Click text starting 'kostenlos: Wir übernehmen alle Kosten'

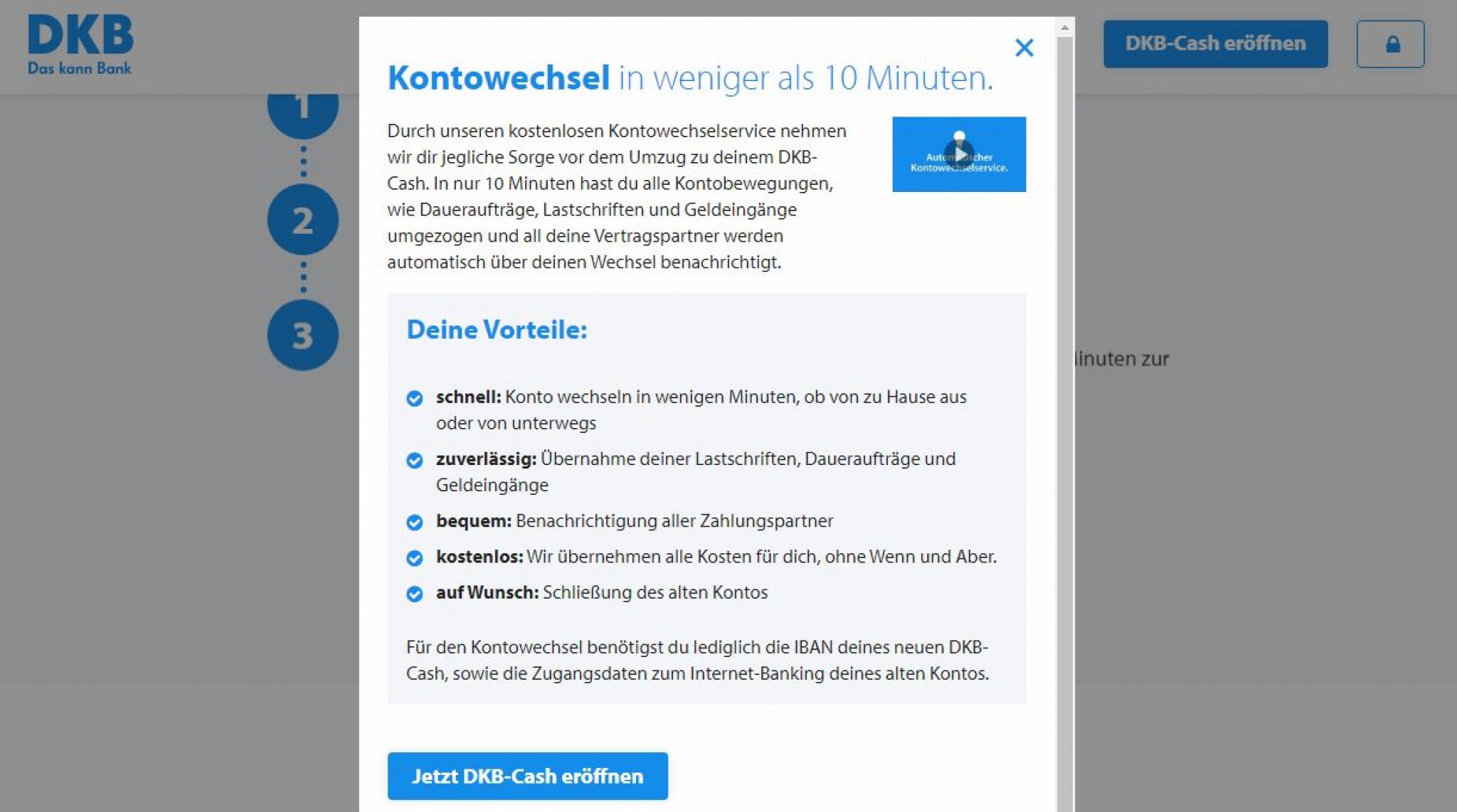tap(716, 556)
